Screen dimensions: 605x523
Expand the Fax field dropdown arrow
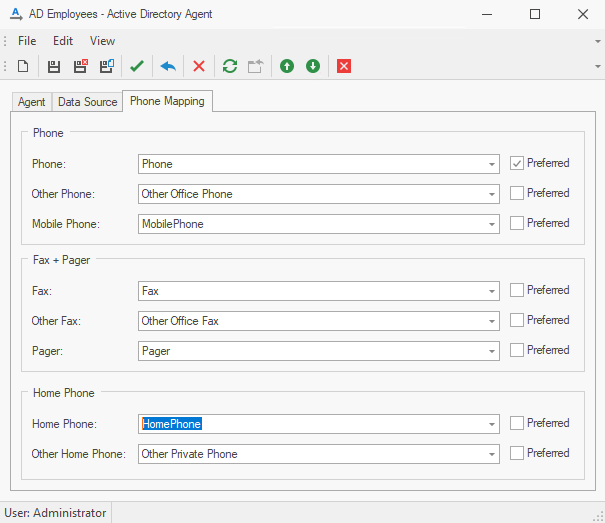tap(492, 291)
